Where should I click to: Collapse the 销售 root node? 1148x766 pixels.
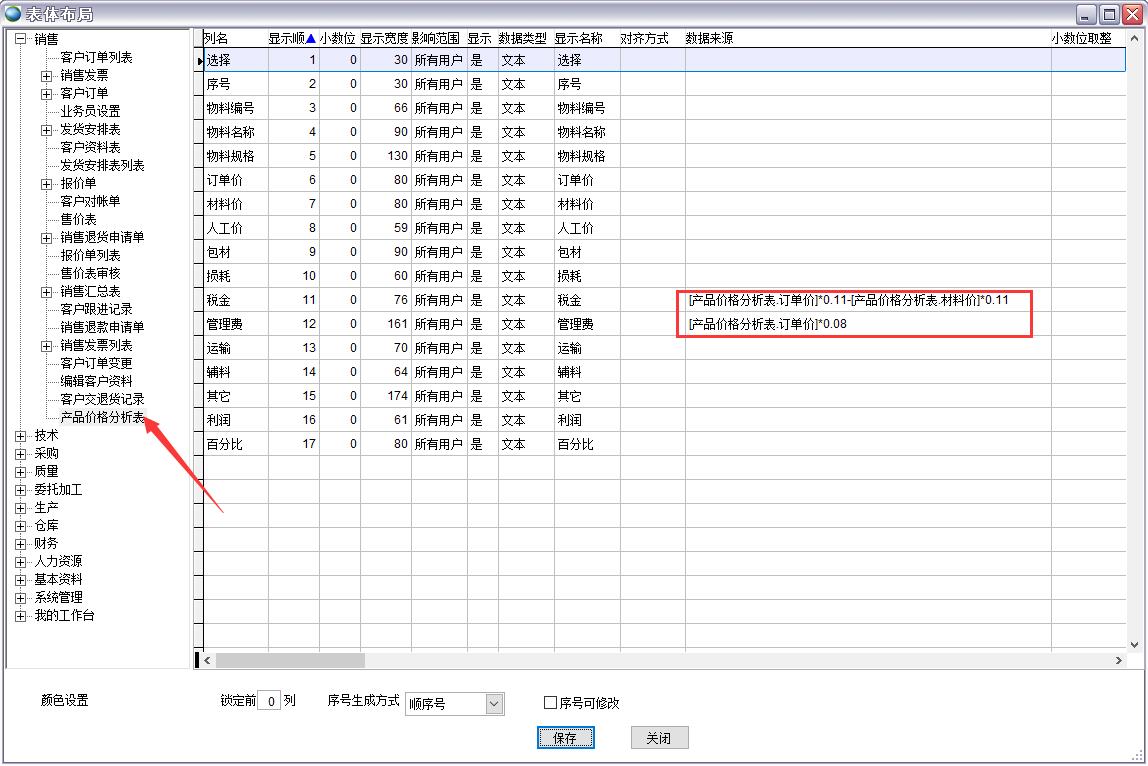tap(21, 40)
